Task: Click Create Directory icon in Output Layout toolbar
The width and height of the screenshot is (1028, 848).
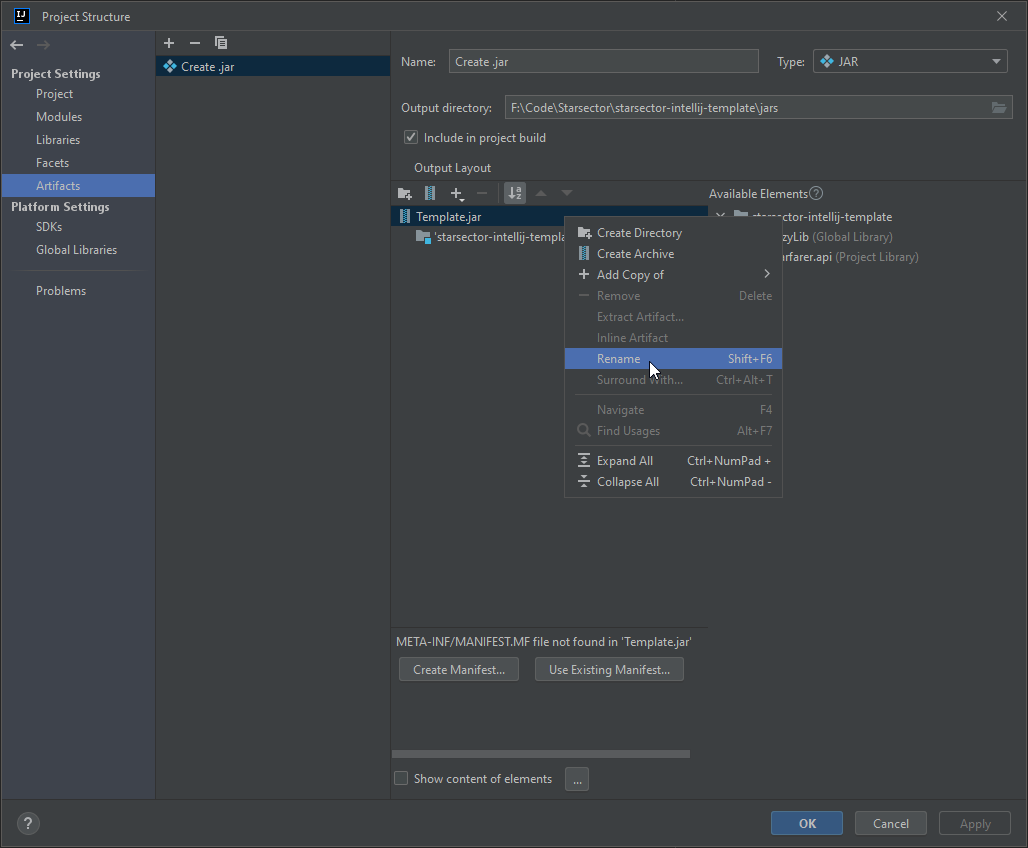Action: 405,193
